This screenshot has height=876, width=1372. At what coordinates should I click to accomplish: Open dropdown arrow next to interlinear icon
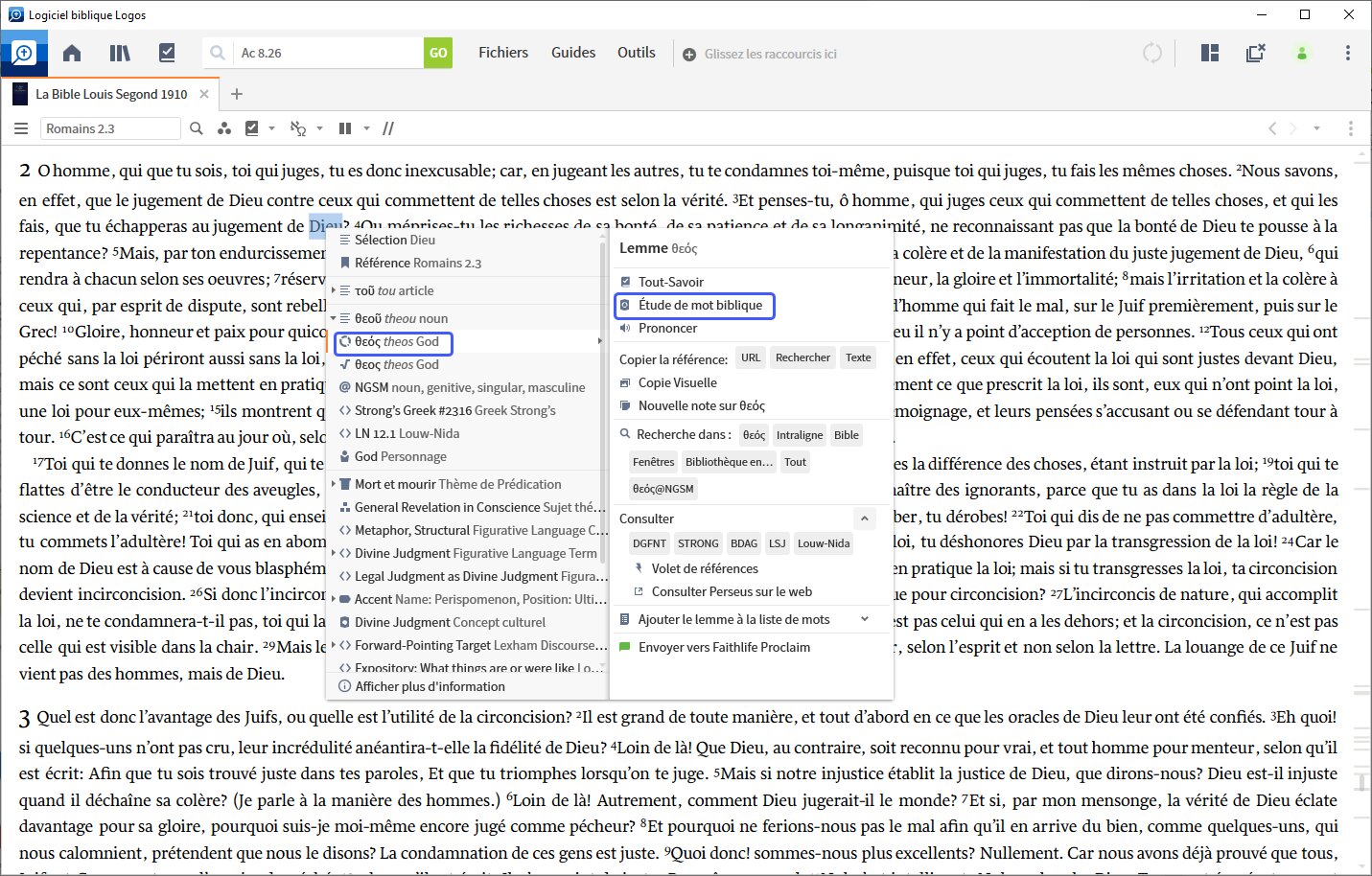(x=319, y=128)
